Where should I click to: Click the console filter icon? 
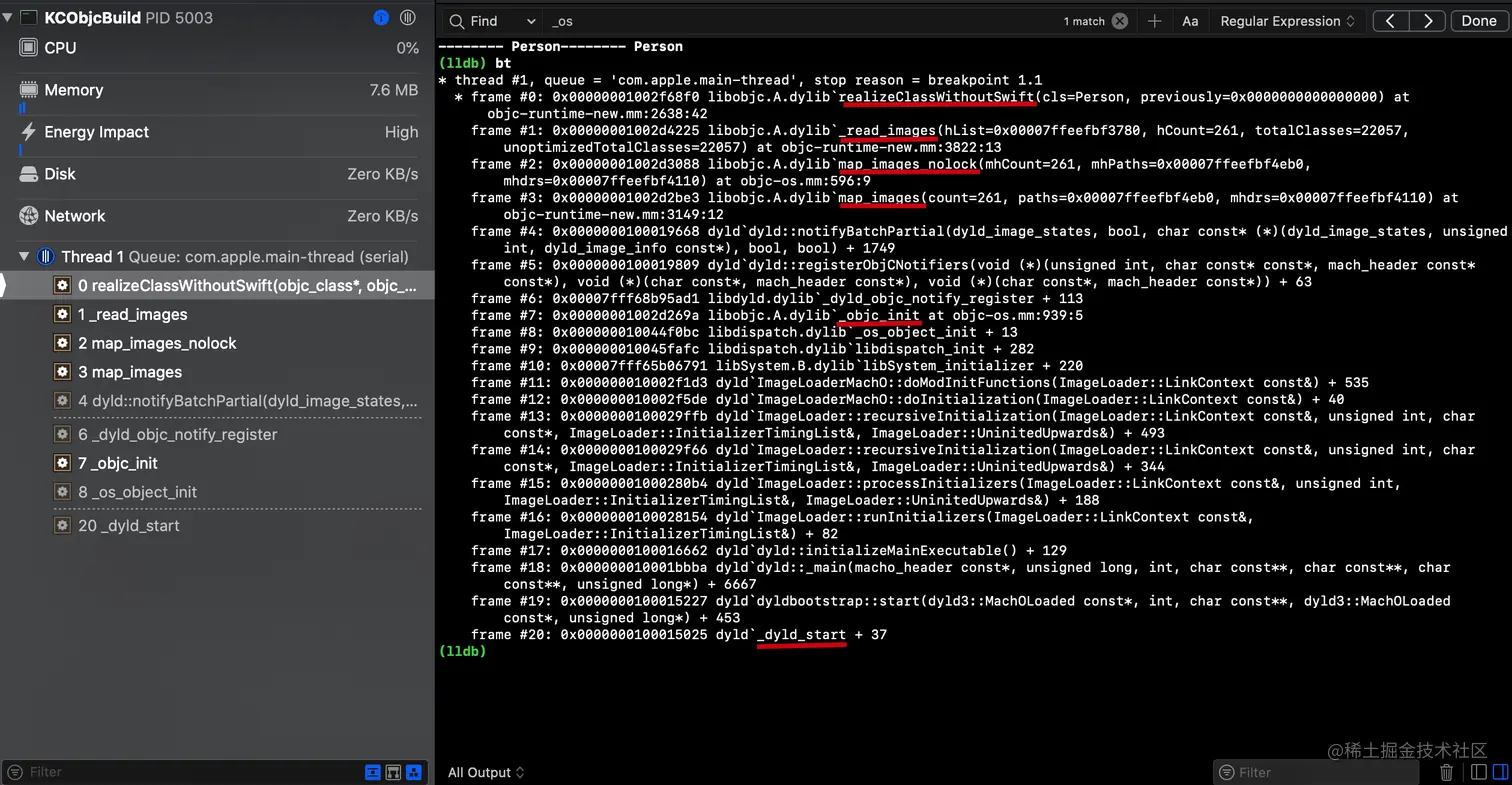1226,772
